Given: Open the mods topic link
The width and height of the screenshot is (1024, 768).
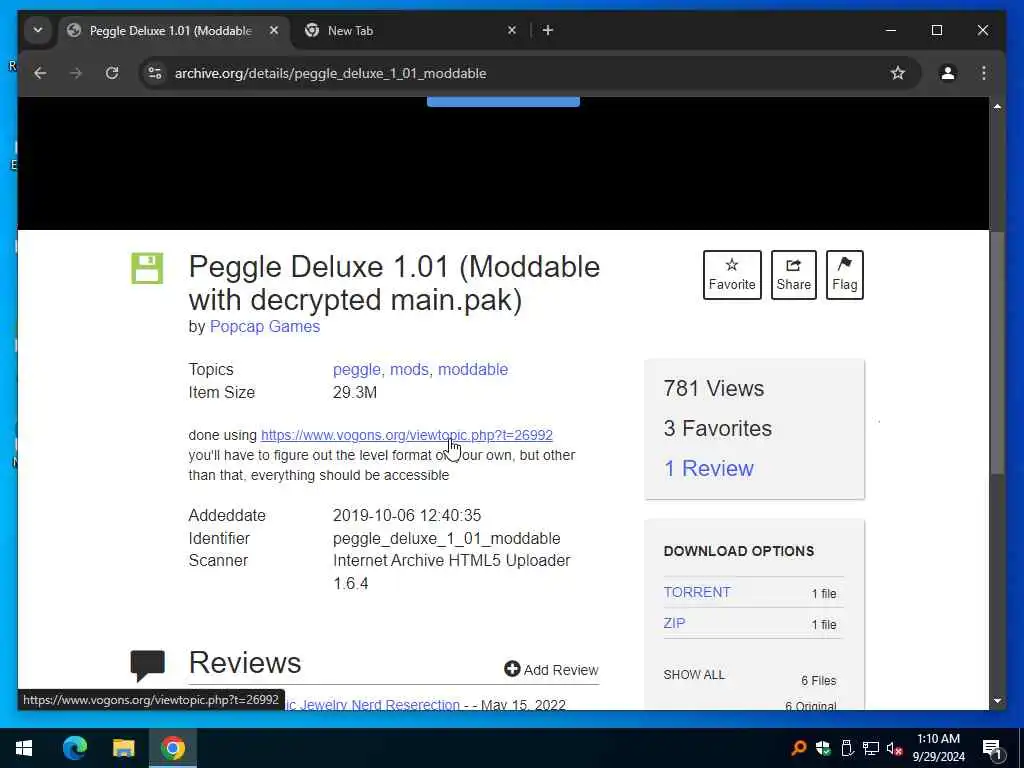Looking at the screenshot, I should [x=409, y=370].
